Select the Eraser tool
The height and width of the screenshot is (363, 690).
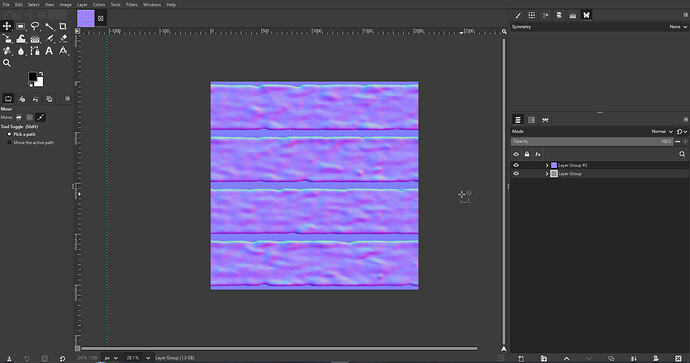coord(63,39)
